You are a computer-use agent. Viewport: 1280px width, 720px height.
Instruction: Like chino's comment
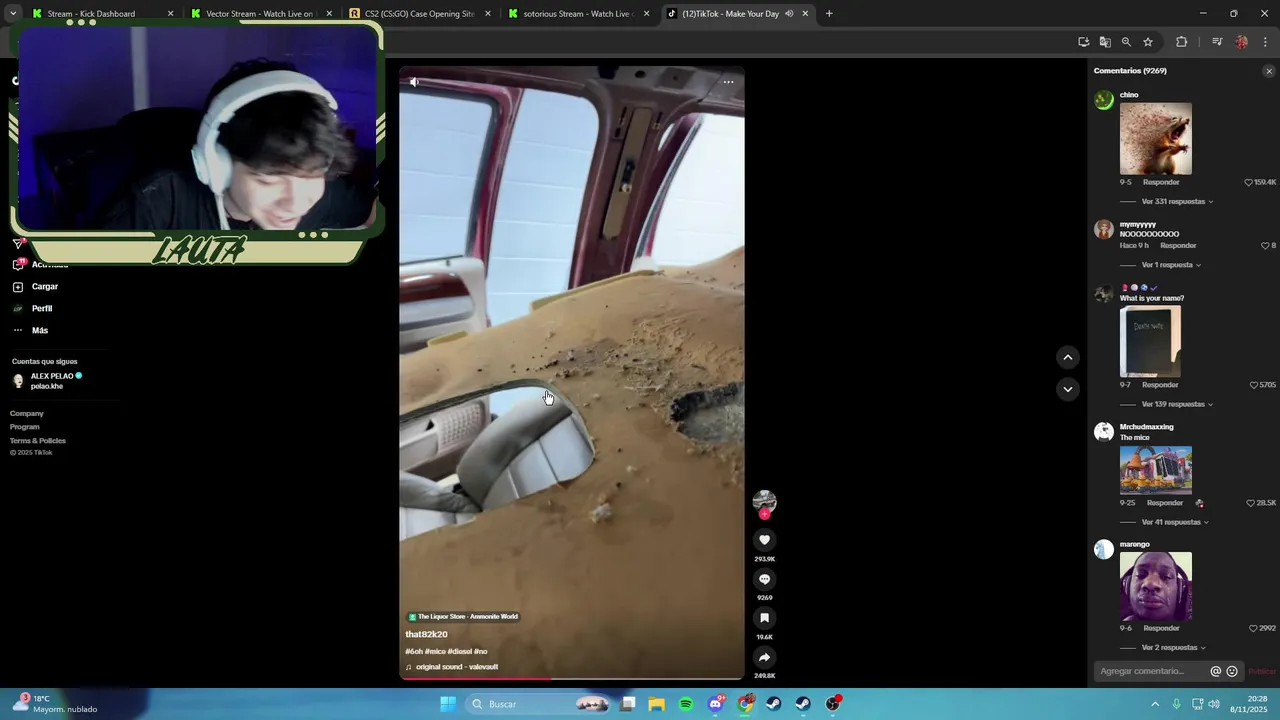point(1249,182)
